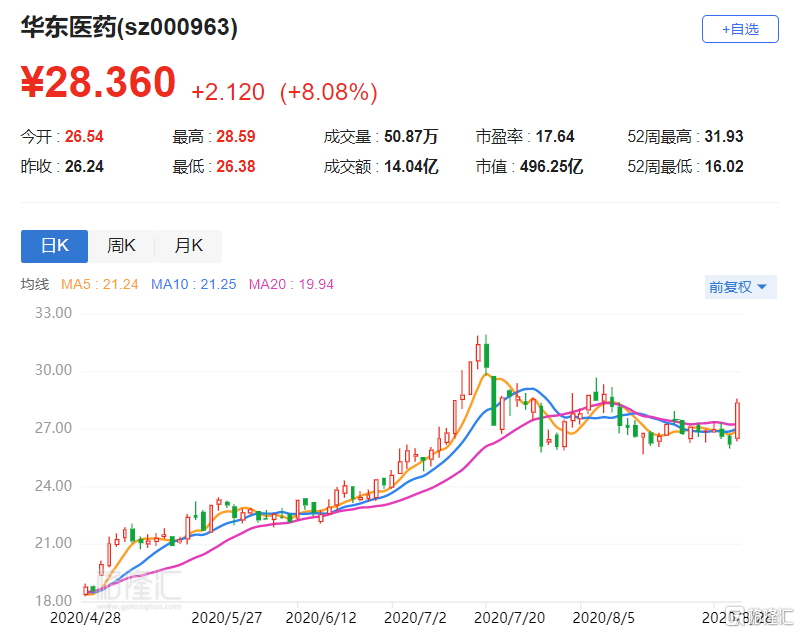Click today's open value 26.54
This screenshot has width=800, height=633.
click(84, 137)
